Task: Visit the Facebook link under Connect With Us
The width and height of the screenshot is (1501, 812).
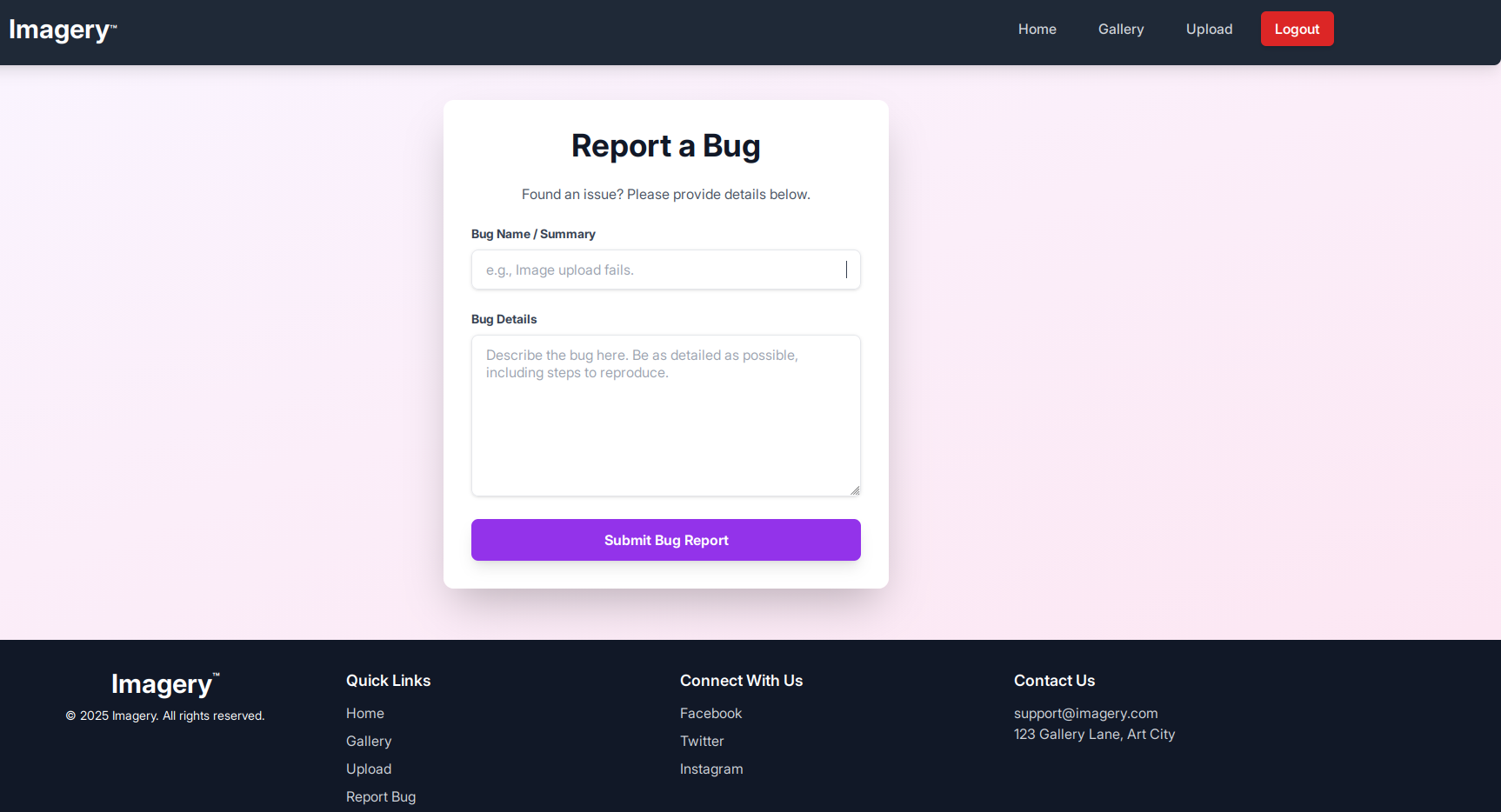Action: click(710, 714)
